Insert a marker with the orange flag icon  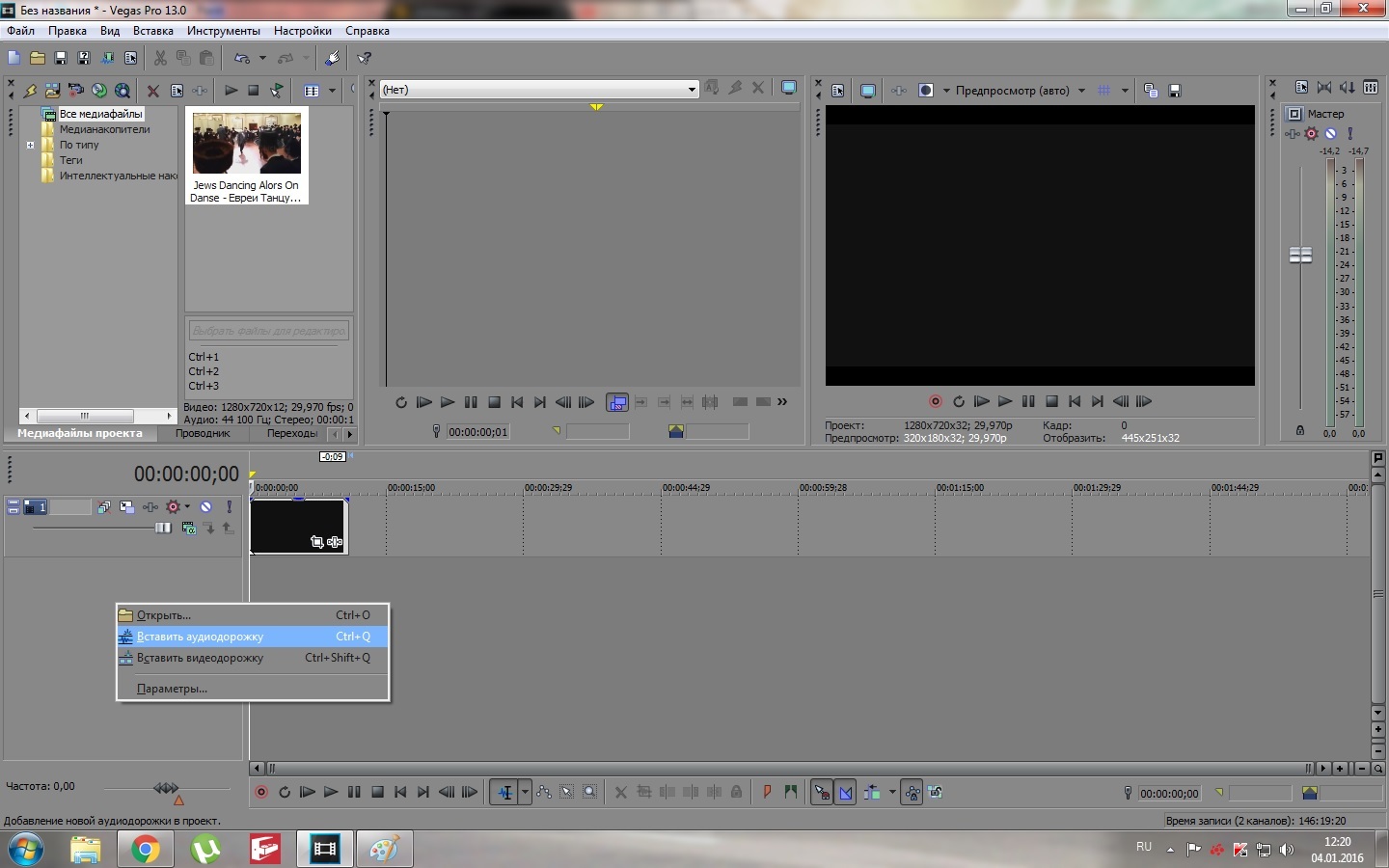(768, 792)
